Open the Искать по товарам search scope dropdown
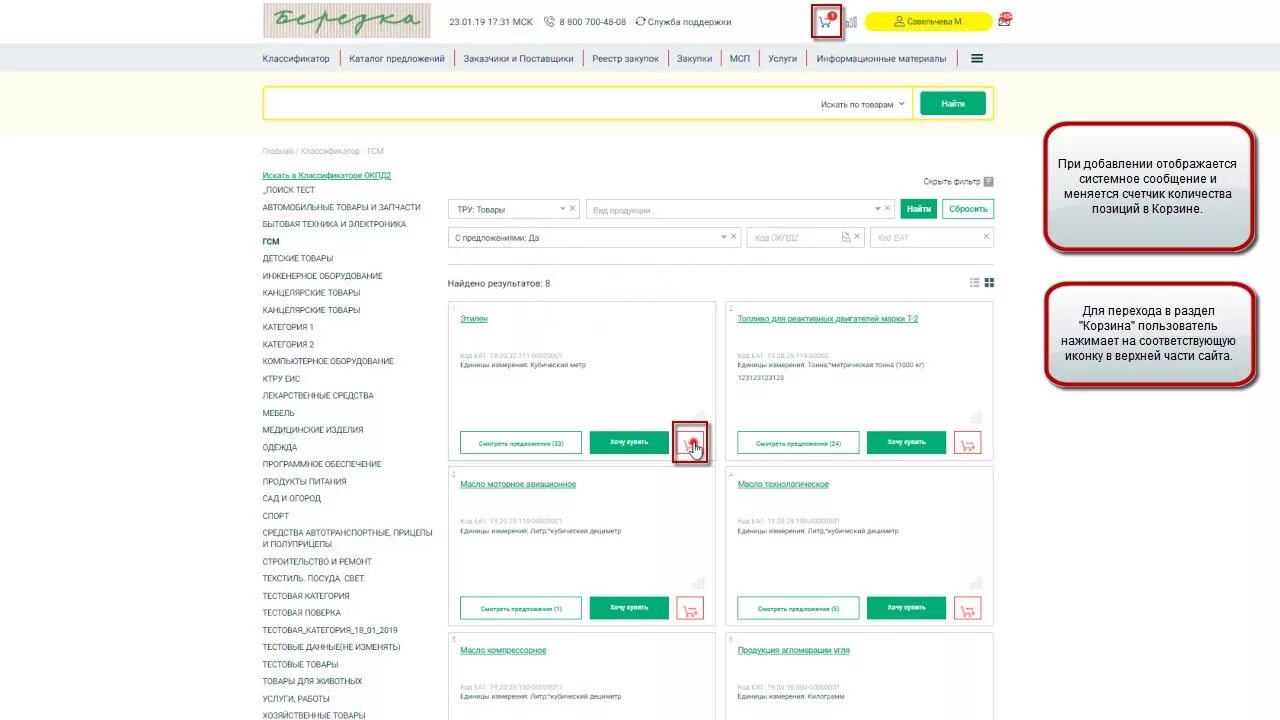The width and height of the screenshot is (1280, 720). click(x=863, y=104)
